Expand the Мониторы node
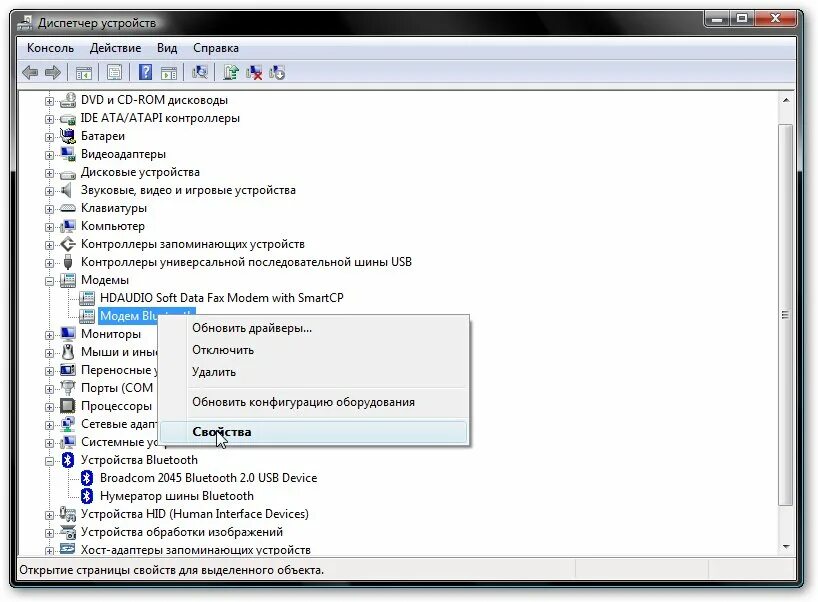This screenshot has height=602, width=818. coord(49,335)
